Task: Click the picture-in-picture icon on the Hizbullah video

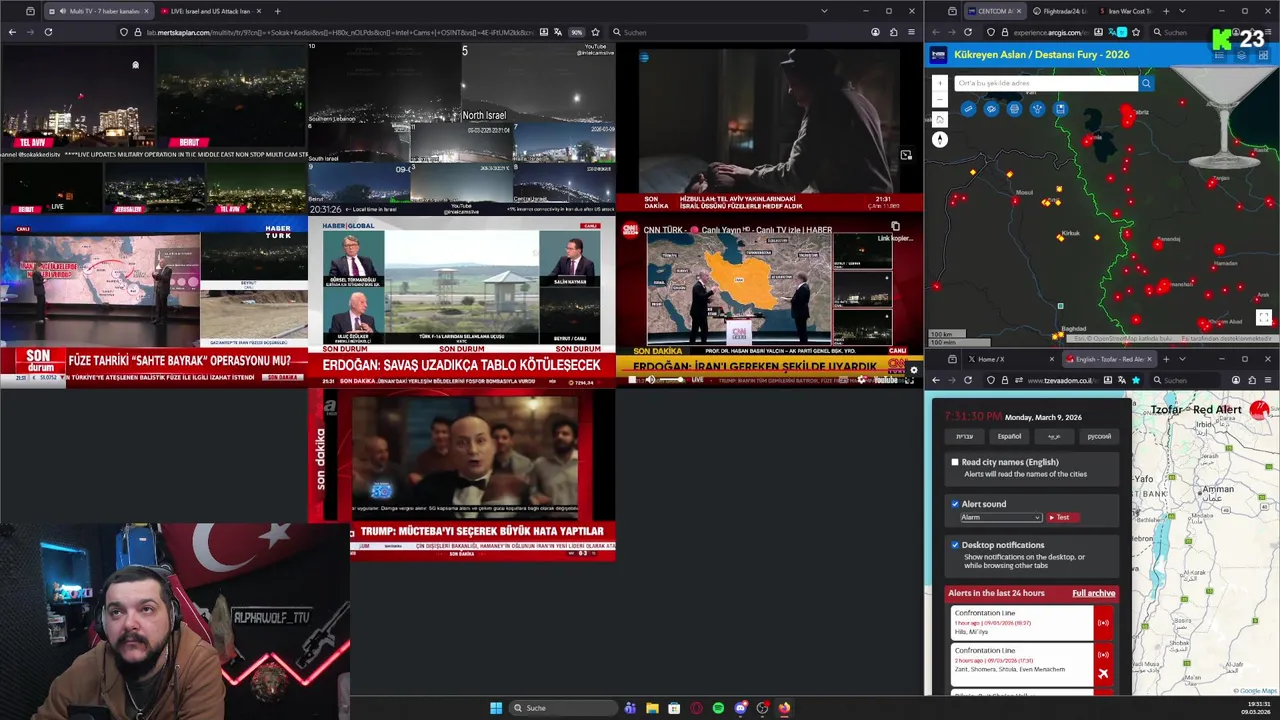Action: click(906, 155)
